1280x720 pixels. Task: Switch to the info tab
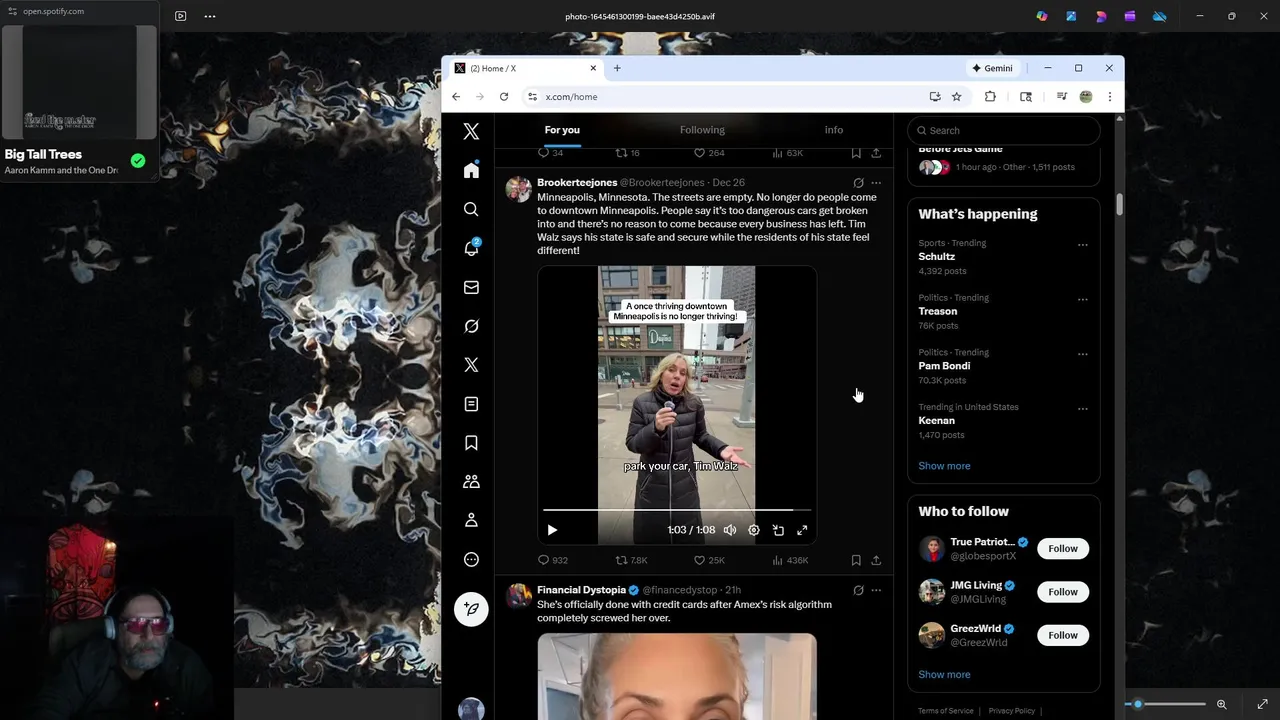[x=833, y=130]
